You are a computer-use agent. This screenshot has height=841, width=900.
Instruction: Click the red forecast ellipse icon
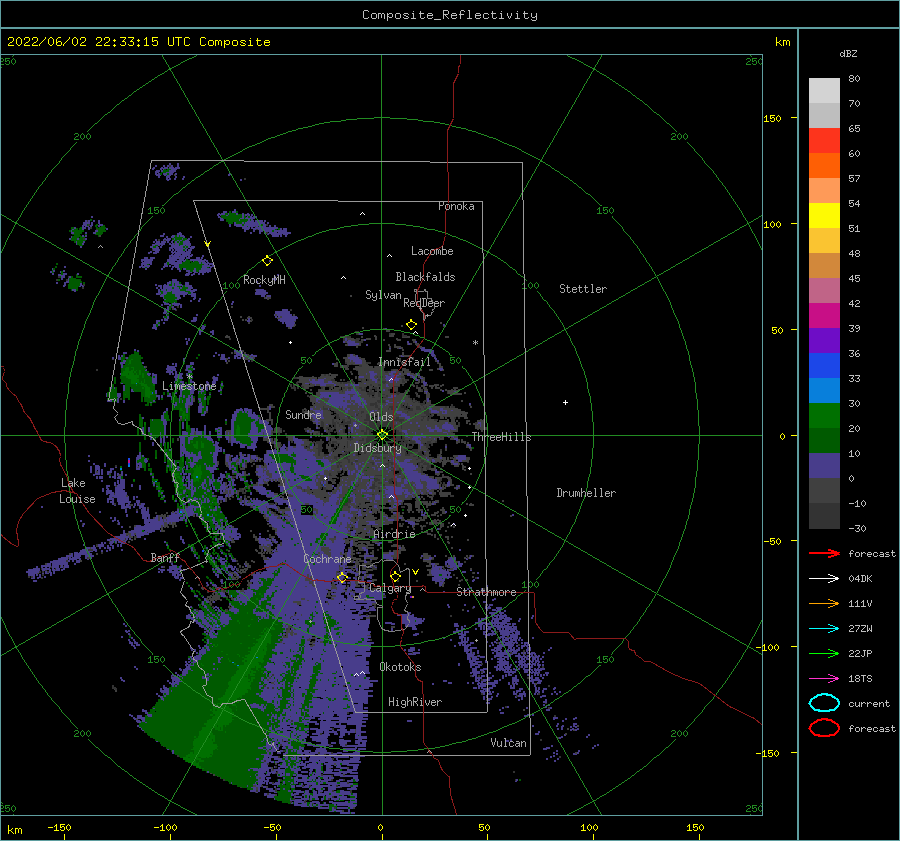click(824, 728)
